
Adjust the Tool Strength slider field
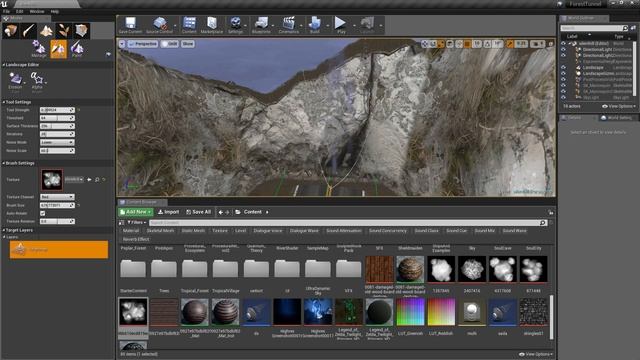[x=57, y=110]
